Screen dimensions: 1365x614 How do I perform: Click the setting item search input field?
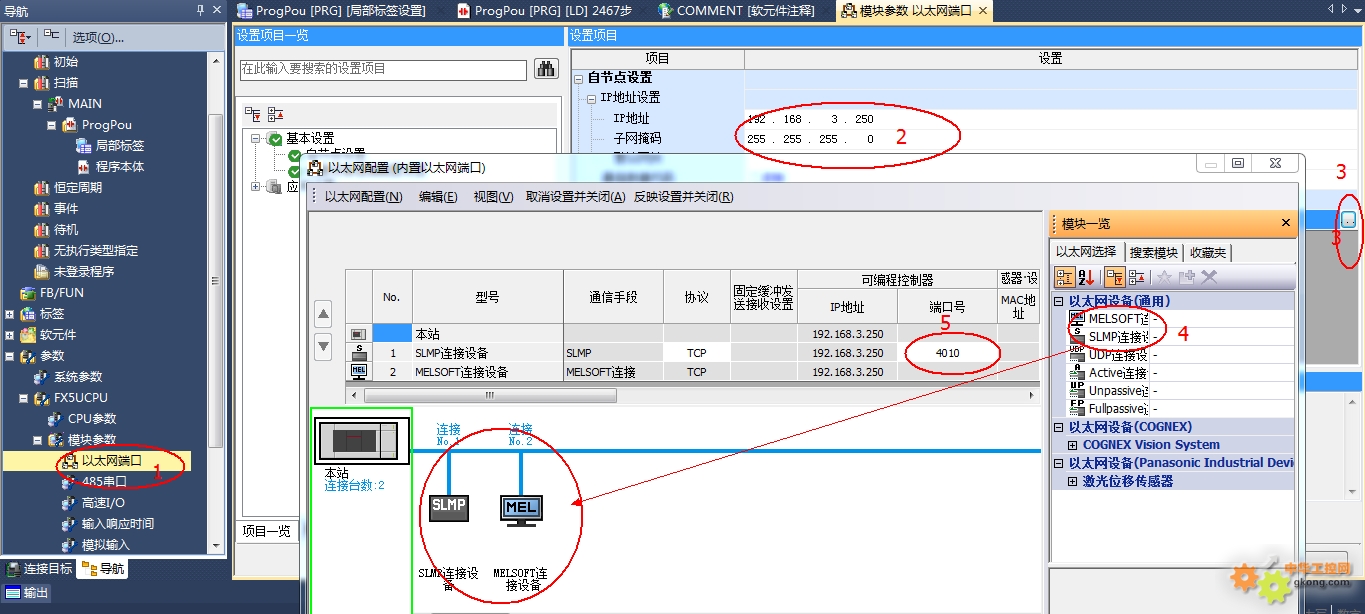pos(383,70)
